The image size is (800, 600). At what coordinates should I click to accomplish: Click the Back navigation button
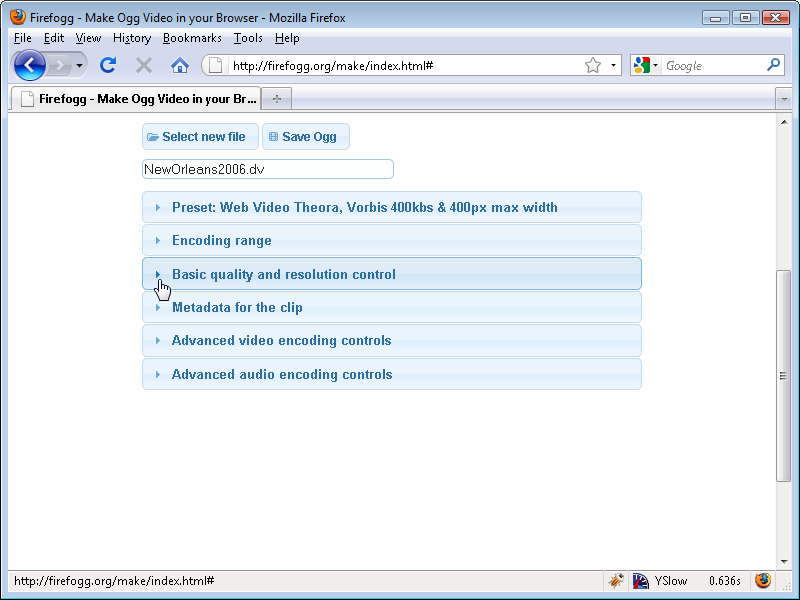[28, 64]
